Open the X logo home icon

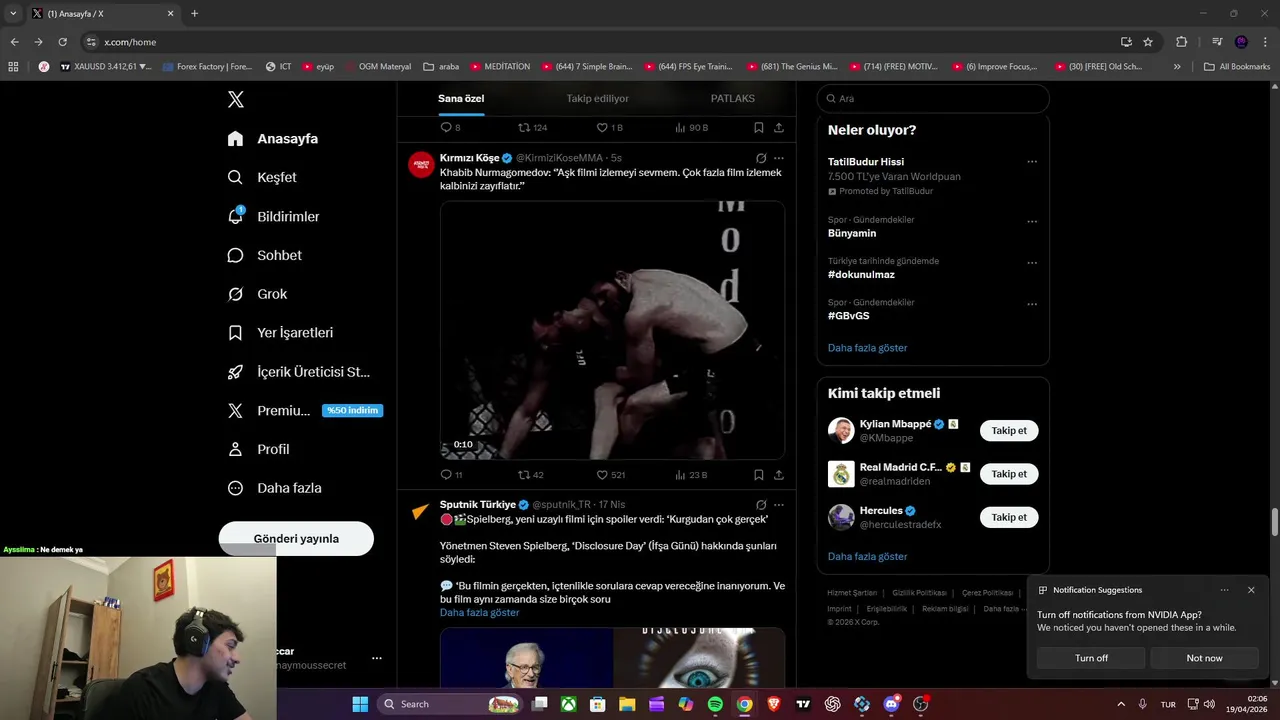[236, 99]
